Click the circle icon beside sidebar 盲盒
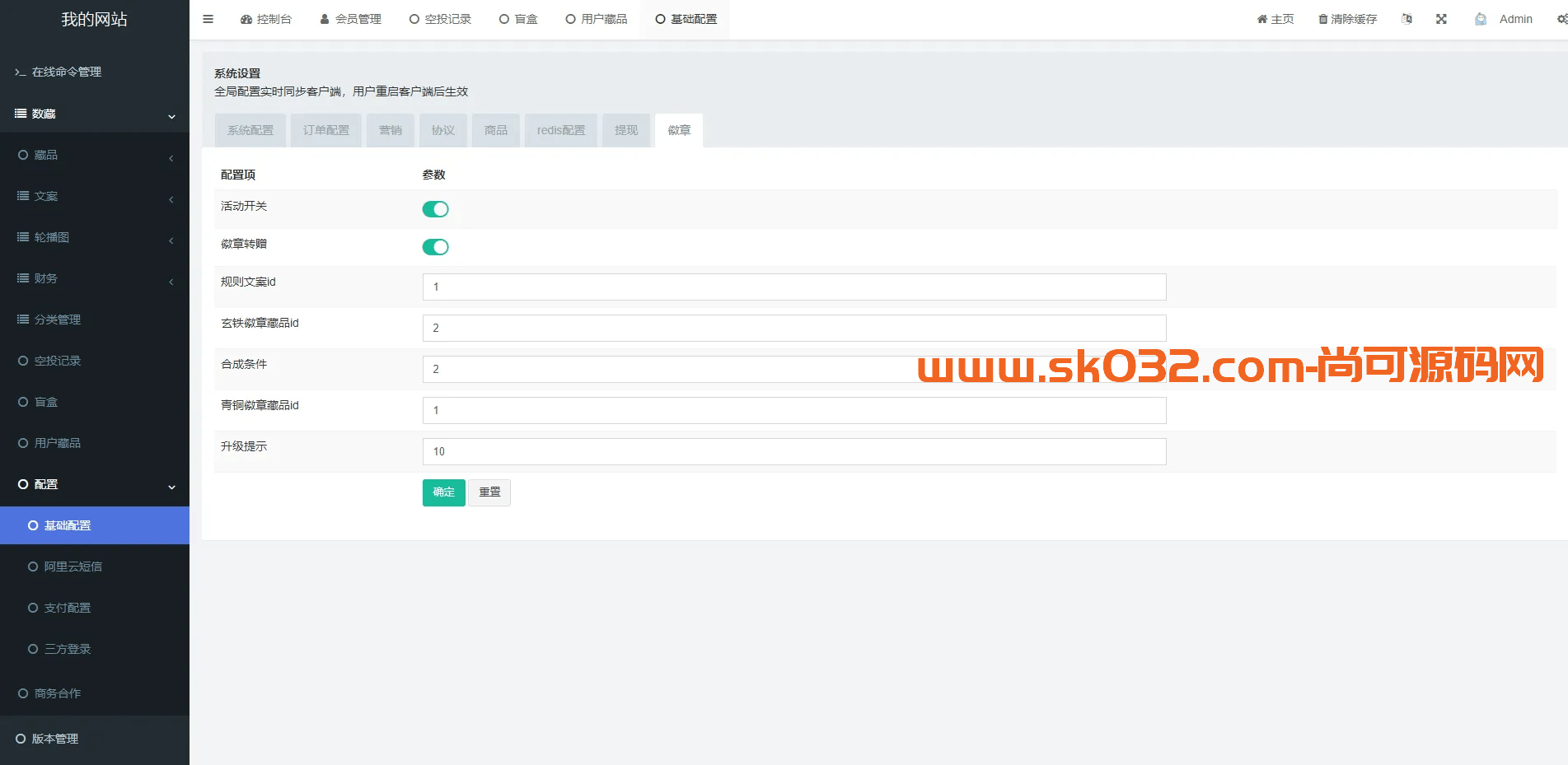This screenshot has width=1568, height=765. point(23,402)
